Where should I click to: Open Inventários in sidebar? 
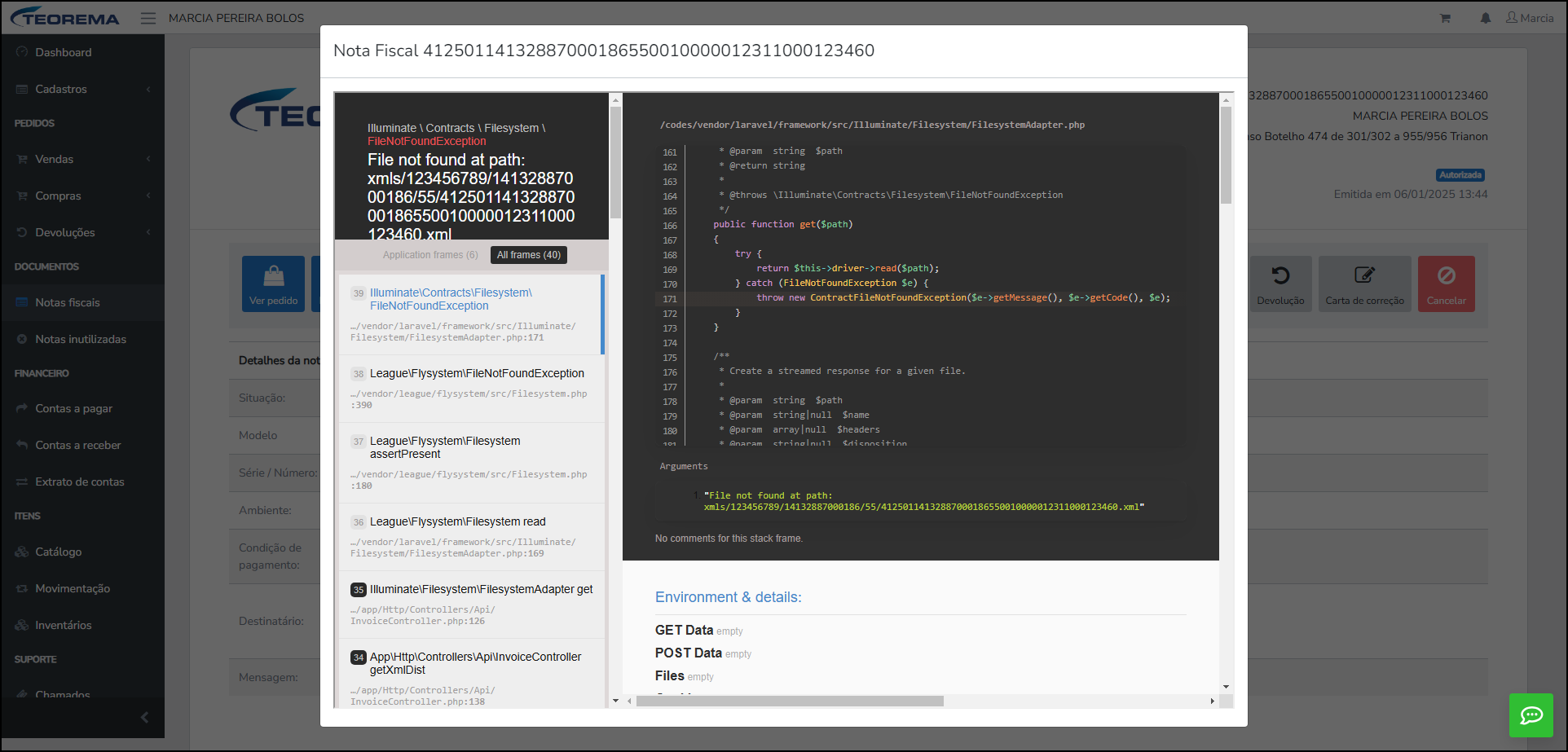[82, 625]
